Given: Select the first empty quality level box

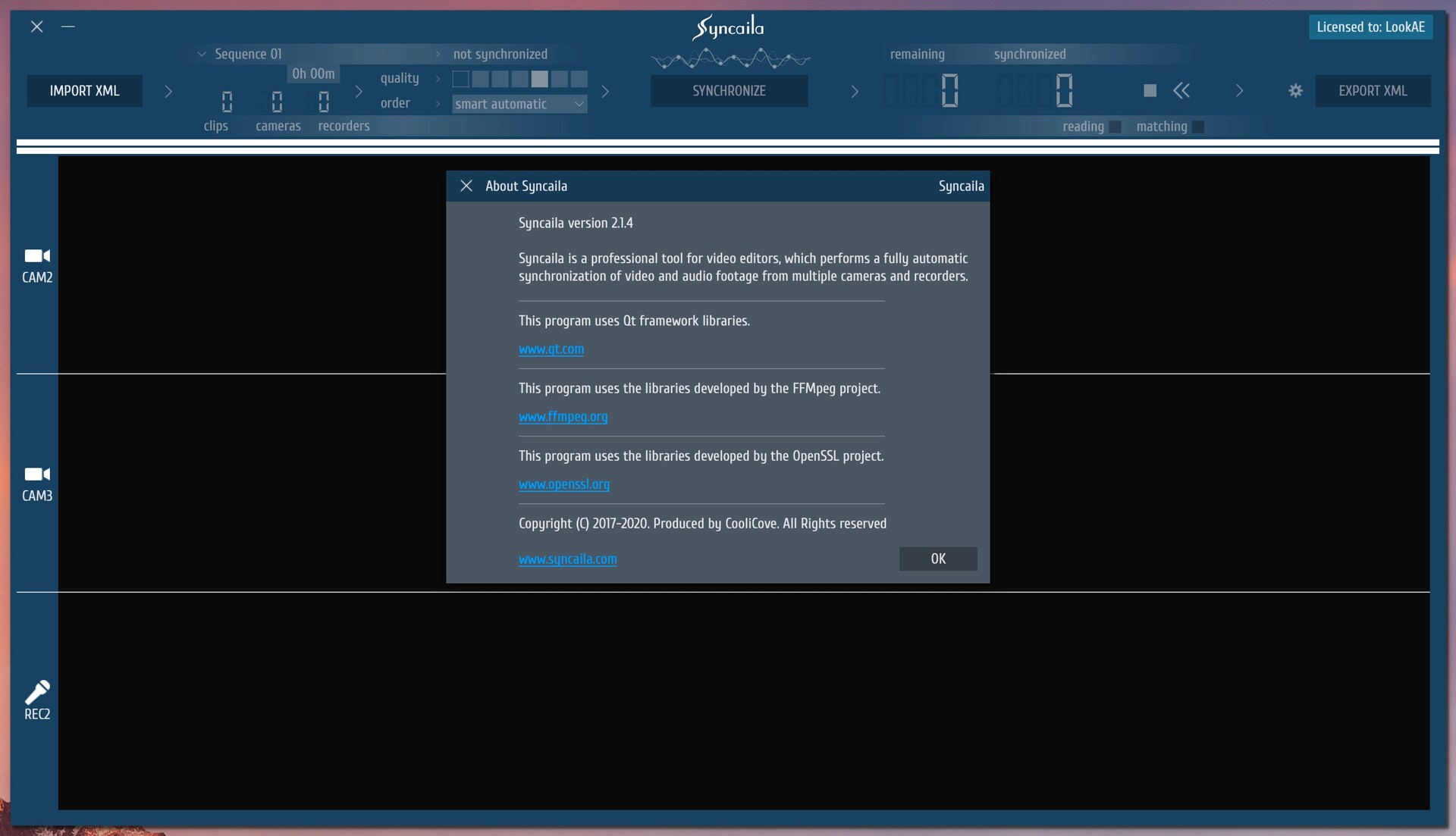Looking at the screenshot, I should pos(460,79).
